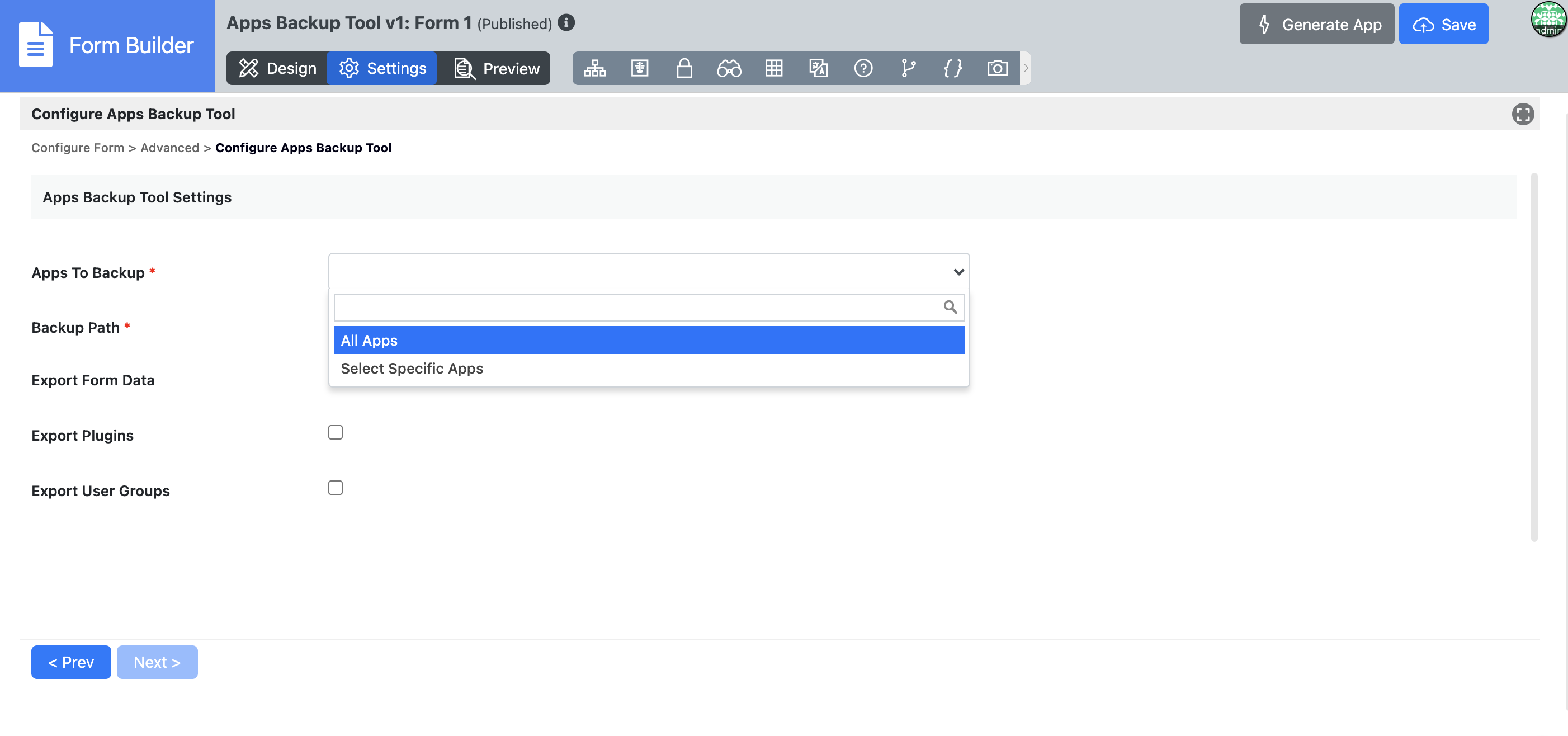
Task: Click the curly braces JSON icon
Action: tap(953, 68)
